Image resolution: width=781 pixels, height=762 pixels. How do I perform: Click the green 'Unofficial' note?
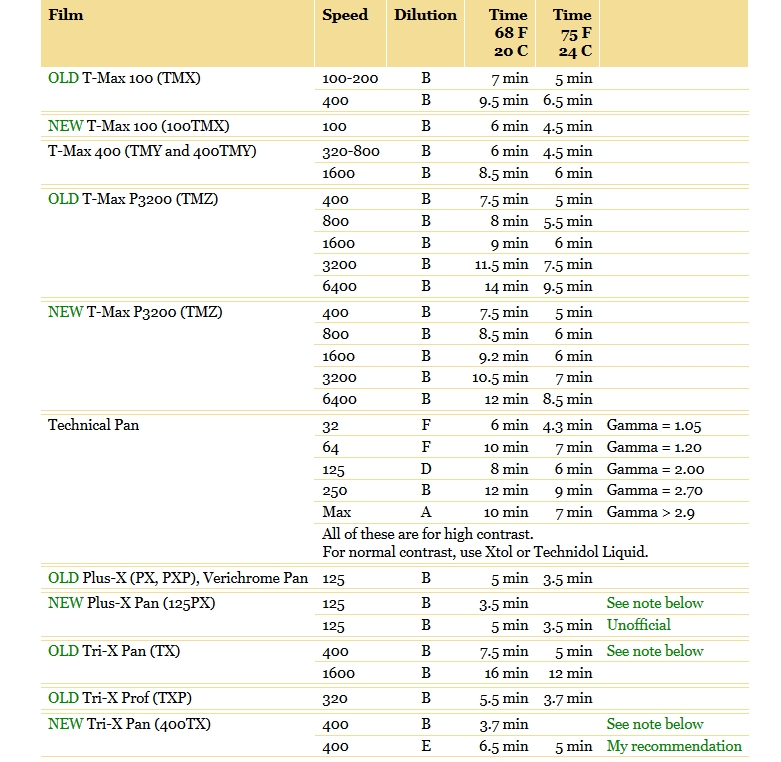click(x=638, y=625)
